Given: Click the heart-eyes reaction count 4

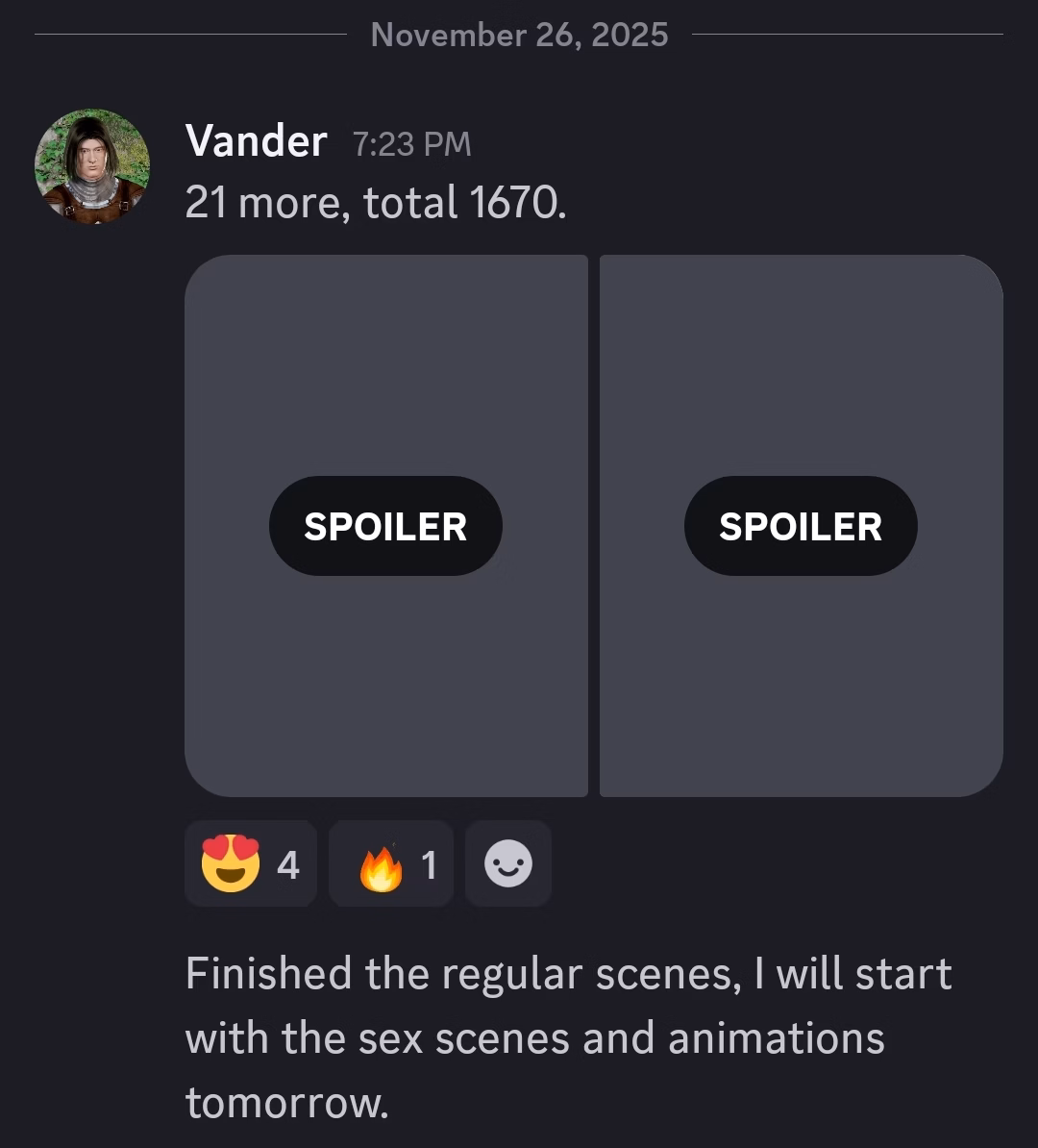Looking at the screenshot, I should 288,865.
